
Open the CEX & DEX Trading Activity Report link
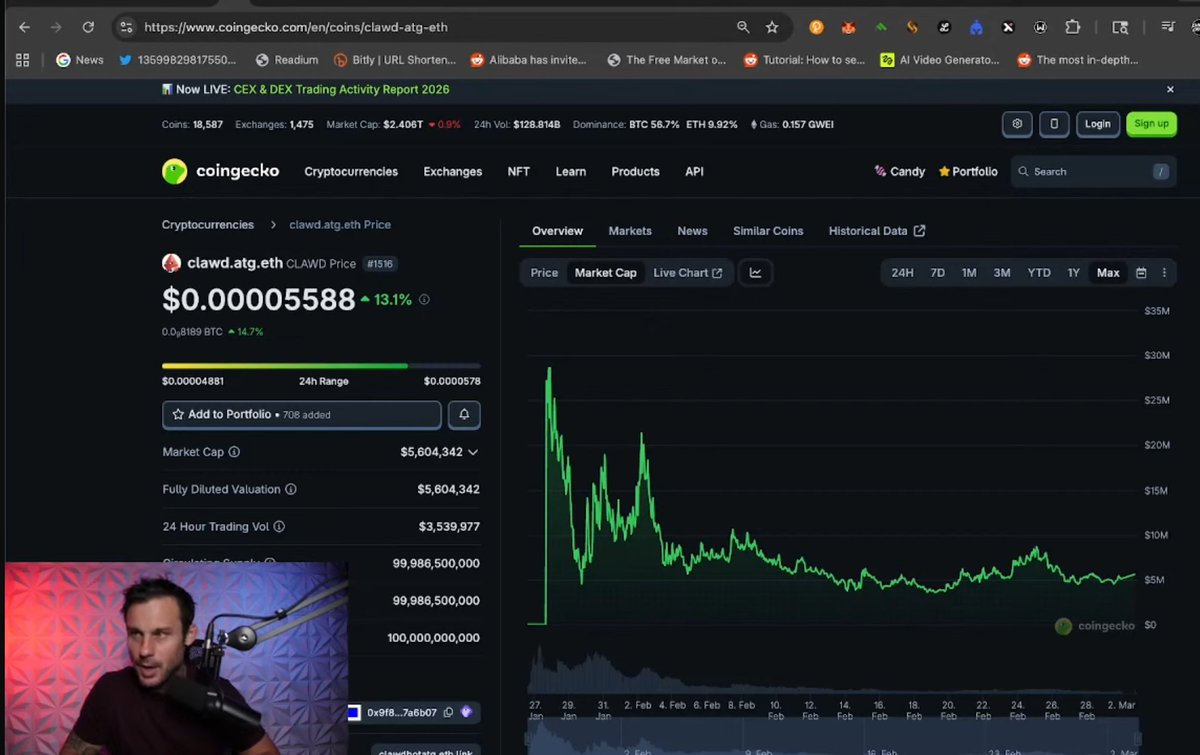(x=342, y=89)
